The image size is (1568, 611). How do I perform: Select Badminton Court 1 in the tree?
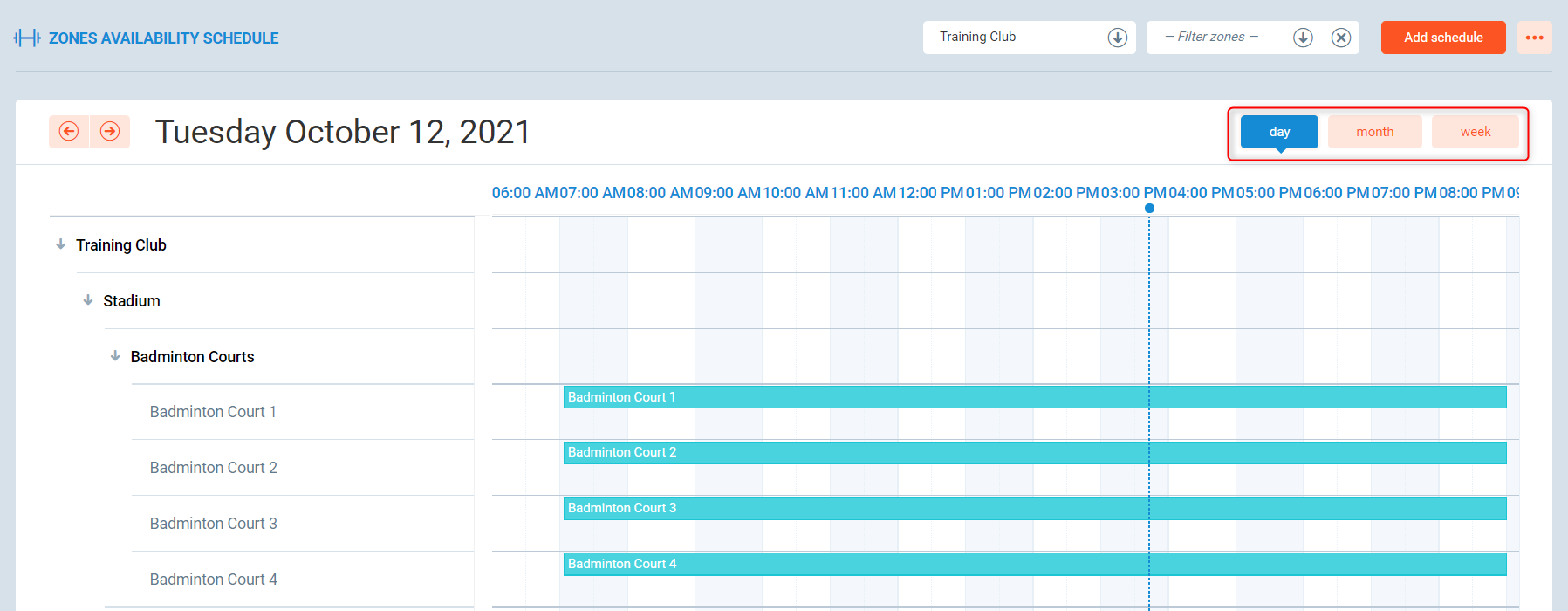point(213,412)
